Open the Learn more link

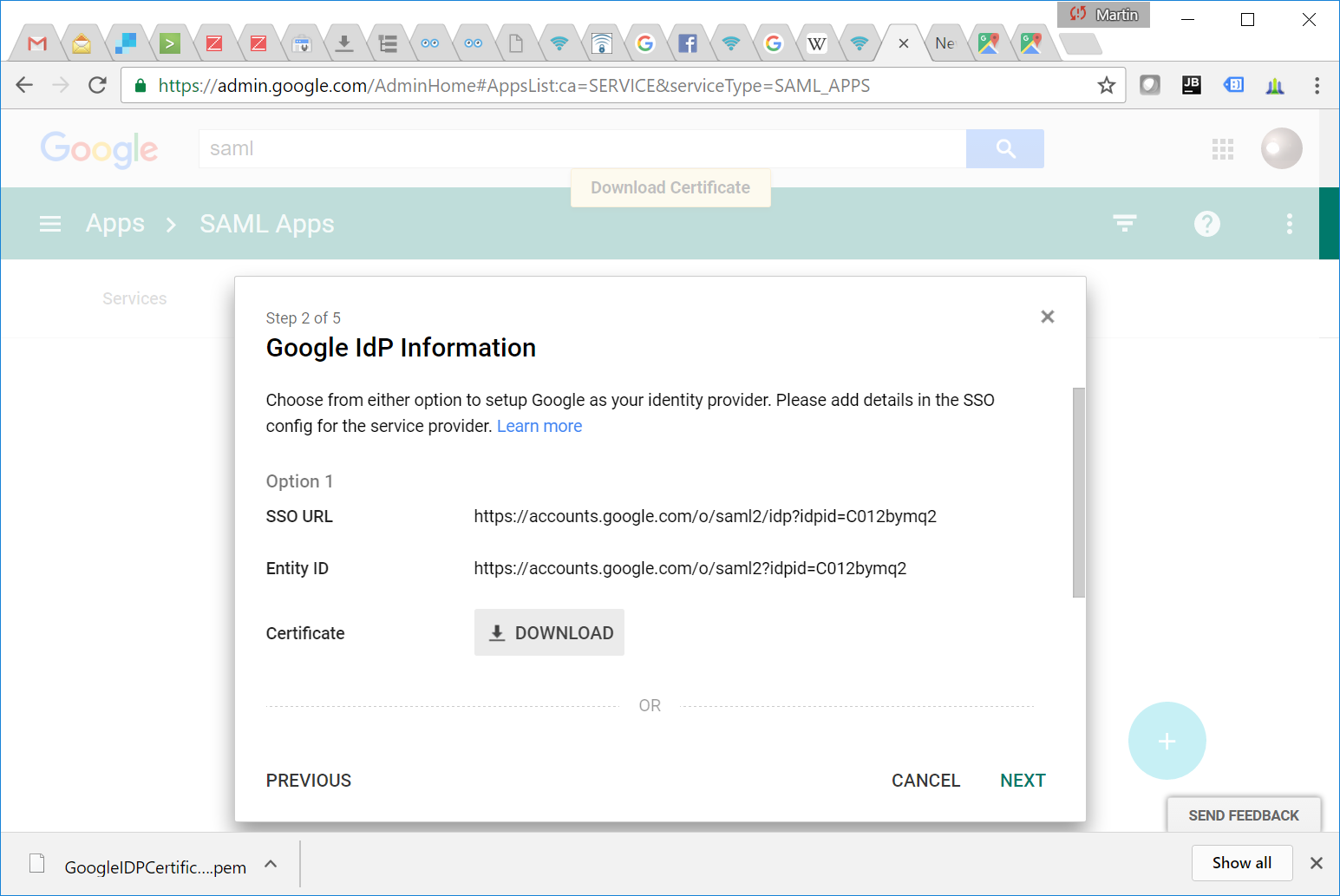[x=539, y=426]
